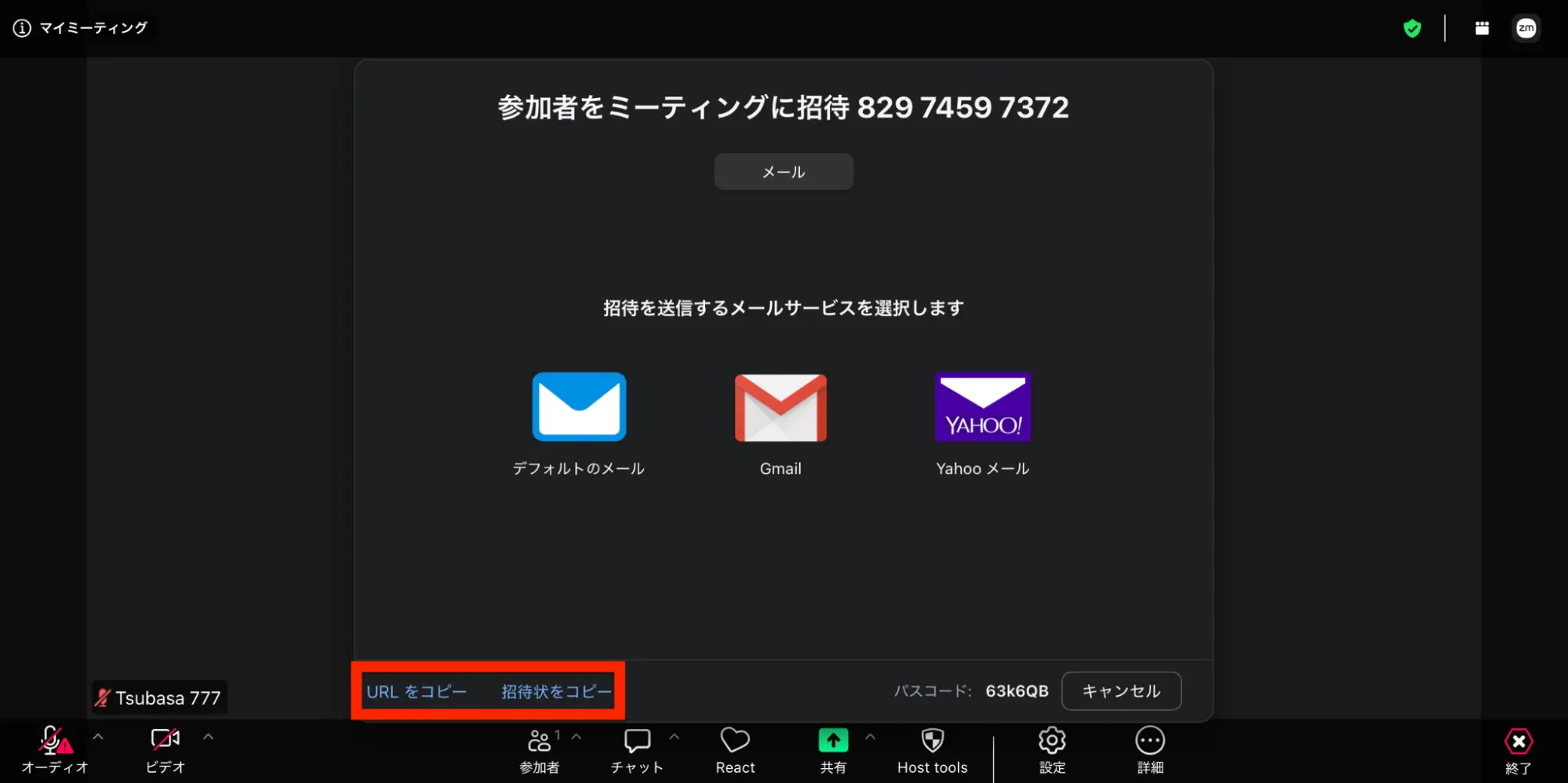
Task: Click the Yahoo メール label text
Action: (983, 468)
